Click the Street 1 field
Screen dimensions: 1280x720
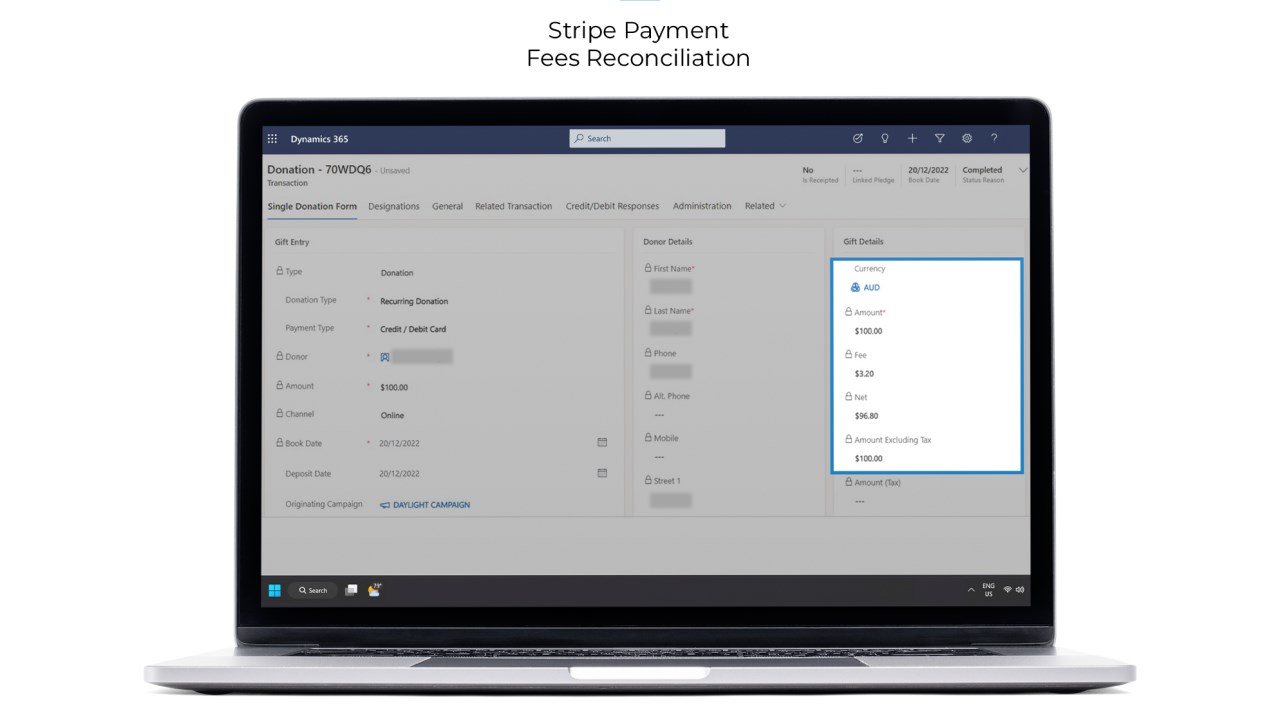pos(670,499)
